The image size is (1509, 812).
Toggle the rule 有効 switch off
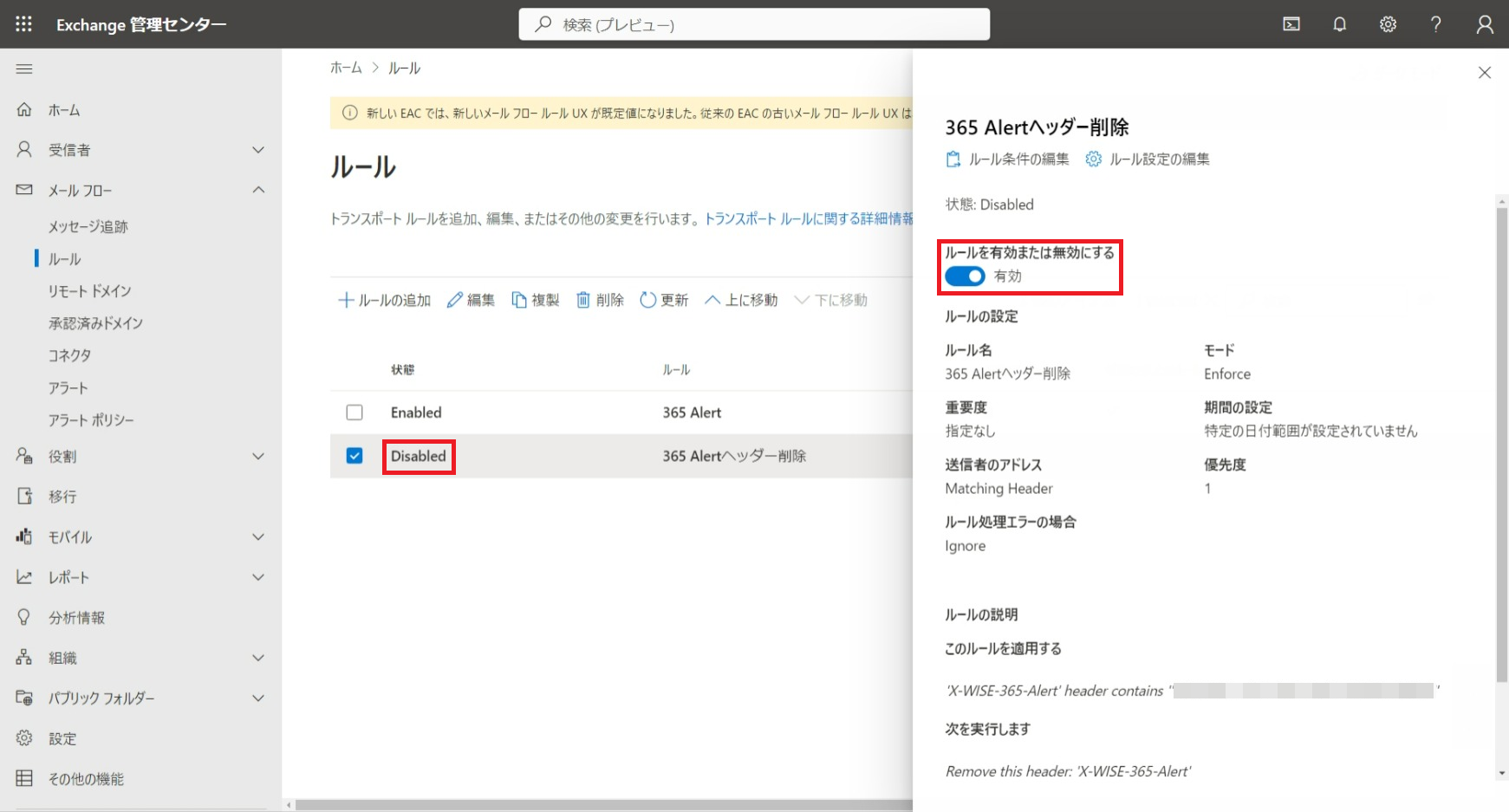(965, 276)
